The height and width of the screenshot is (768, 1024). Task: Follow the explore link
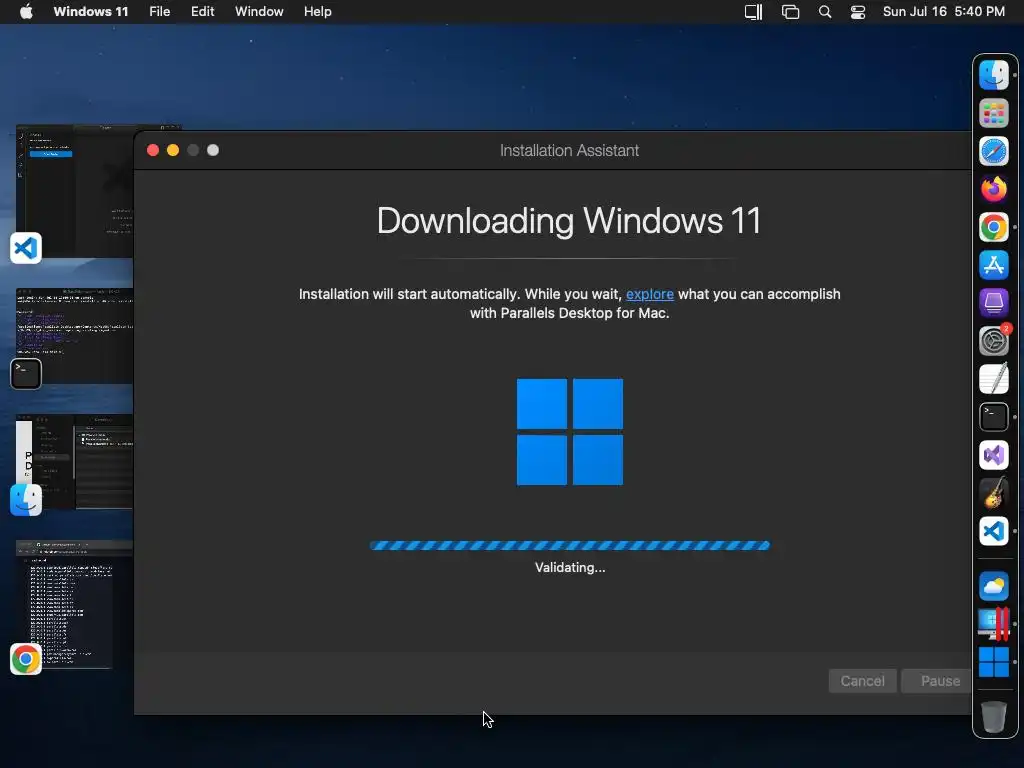point(650,294)
